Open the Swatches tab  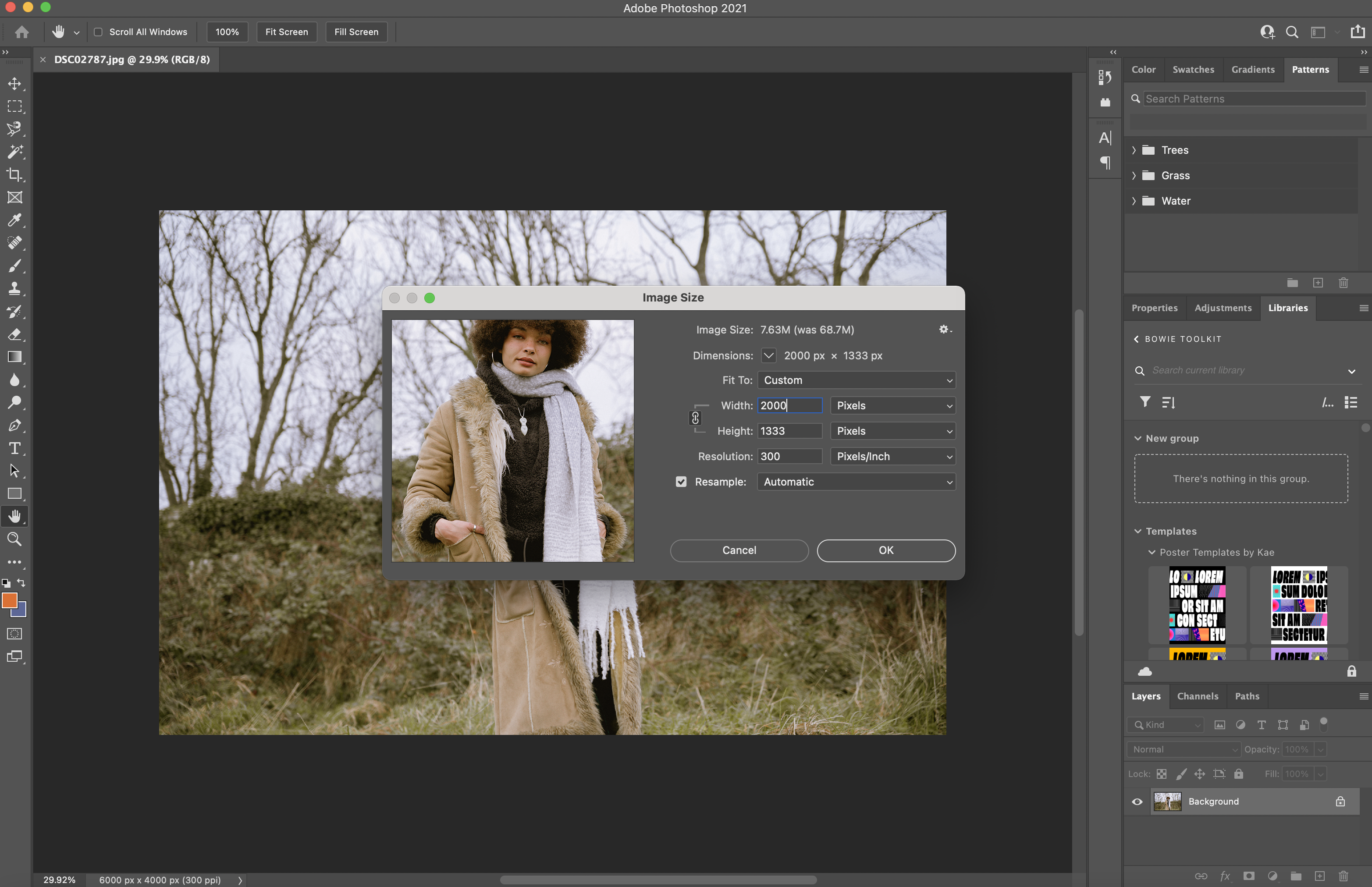click(x=1193, y=70)
